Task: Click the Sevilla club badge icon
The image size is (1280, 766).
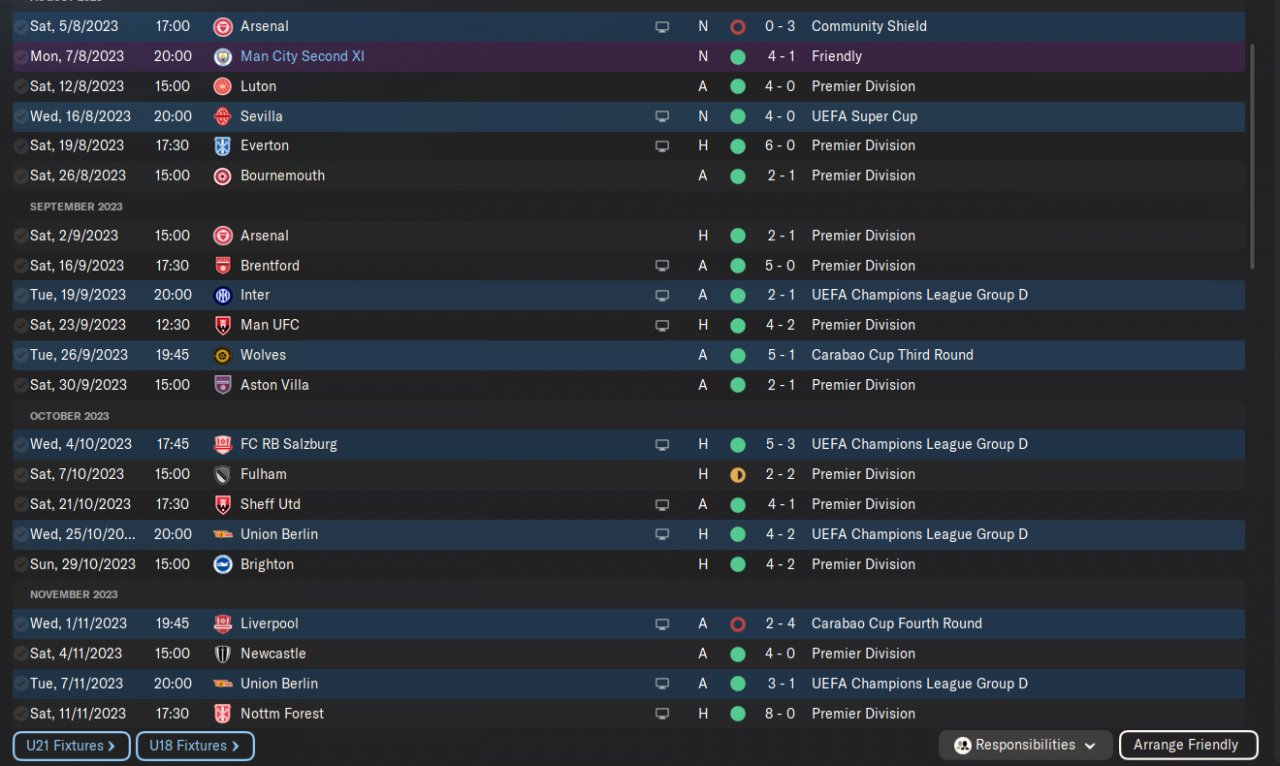Action: [222, 116]
